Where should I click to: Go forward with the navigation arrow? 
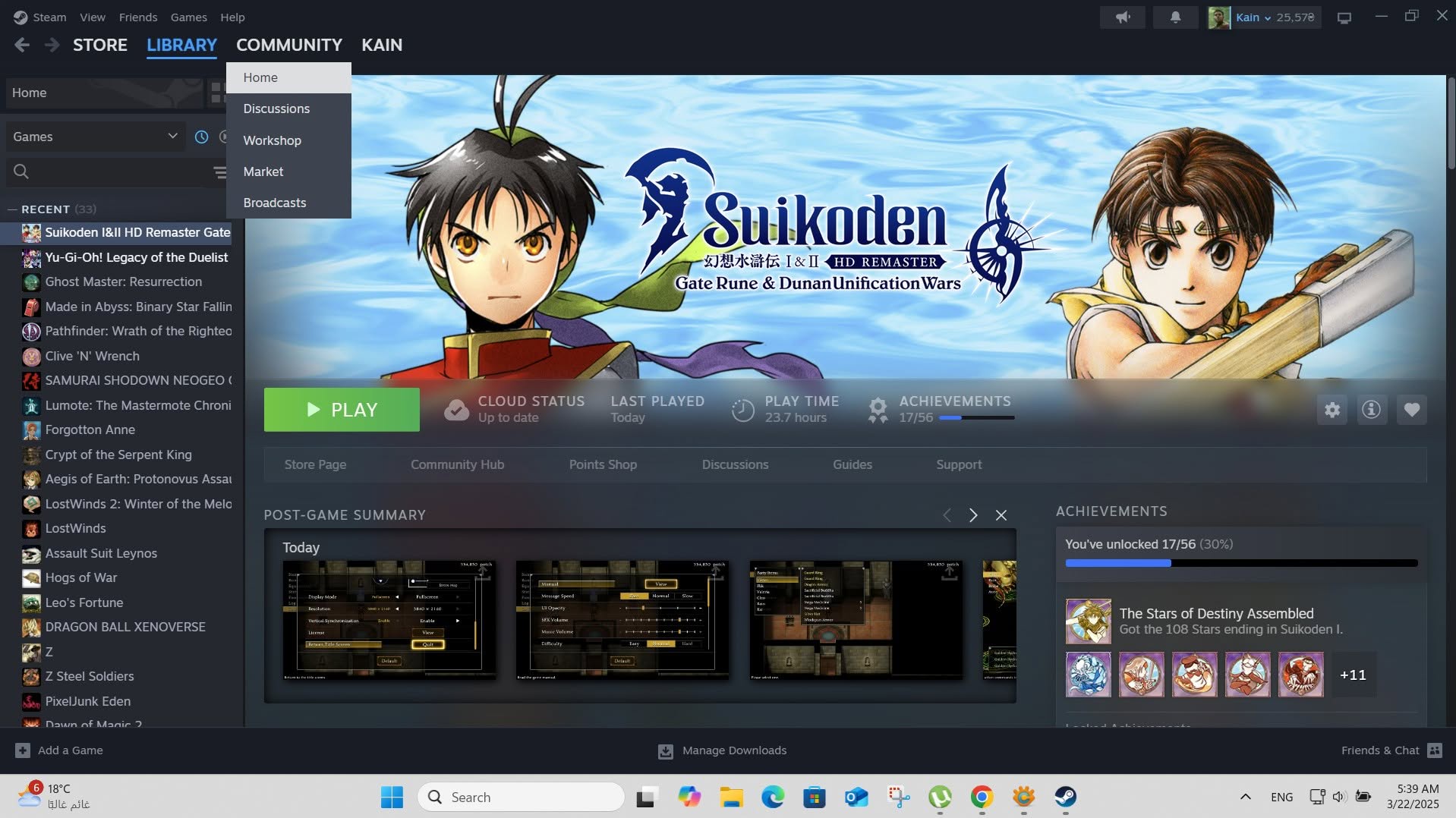click(x=52, y=45)
